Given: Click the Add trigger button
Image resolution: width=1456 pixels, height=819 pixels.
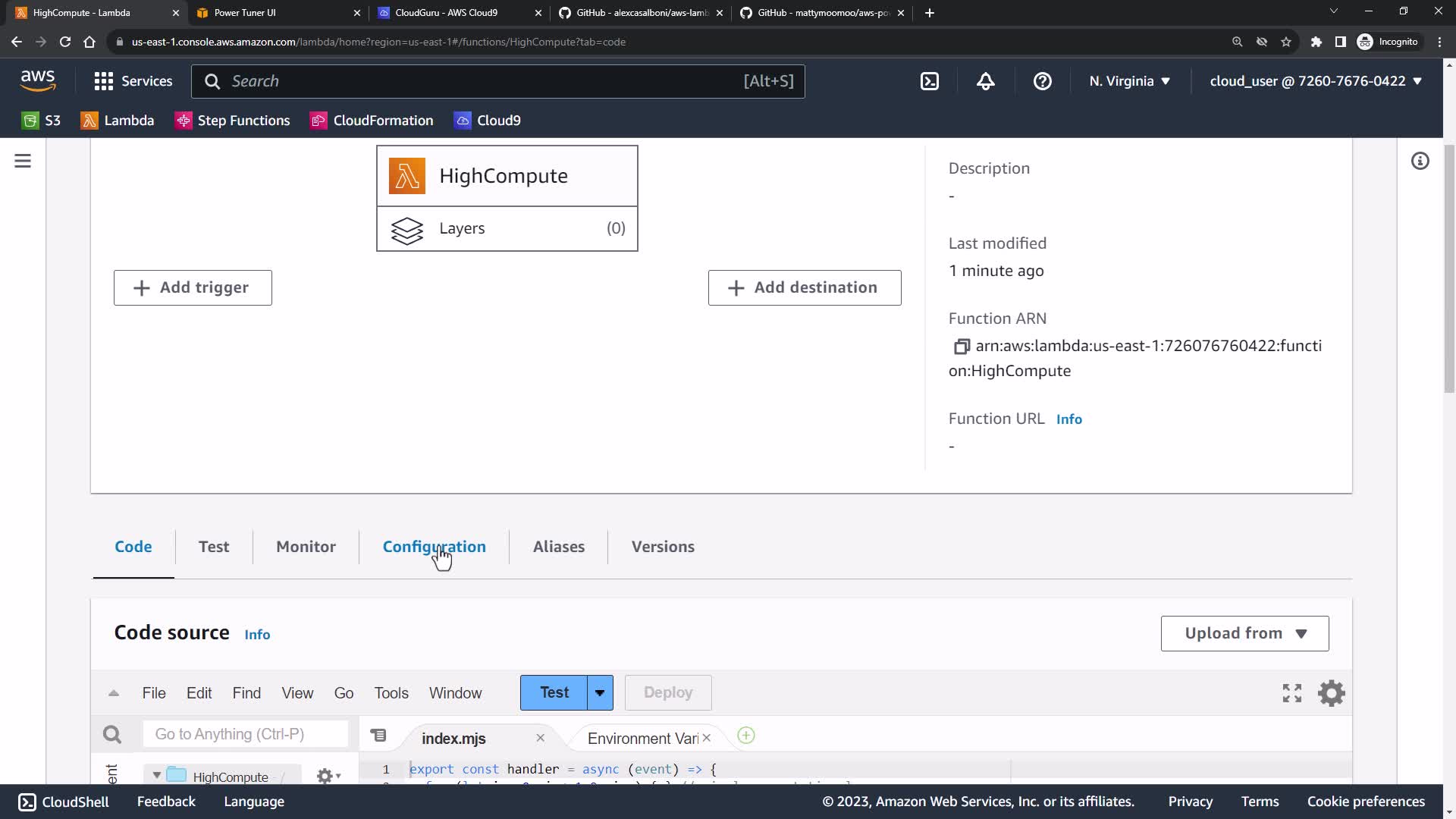Looking at the screenshot, I should pyautogui.click(x=193, y=287).
